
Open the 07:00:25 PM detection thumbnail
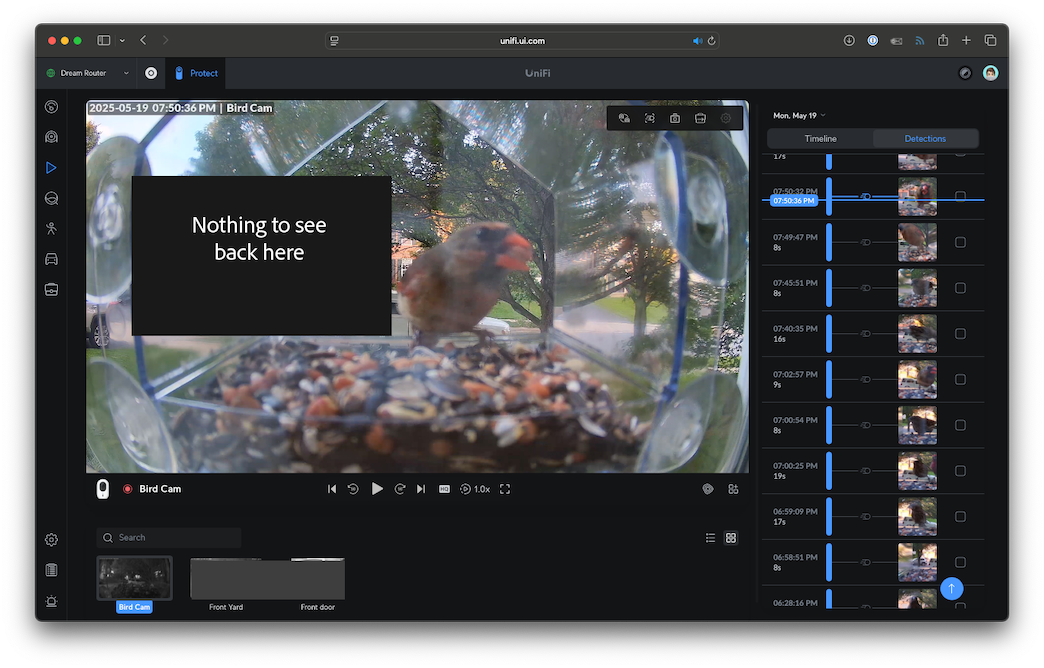[917, 471]
